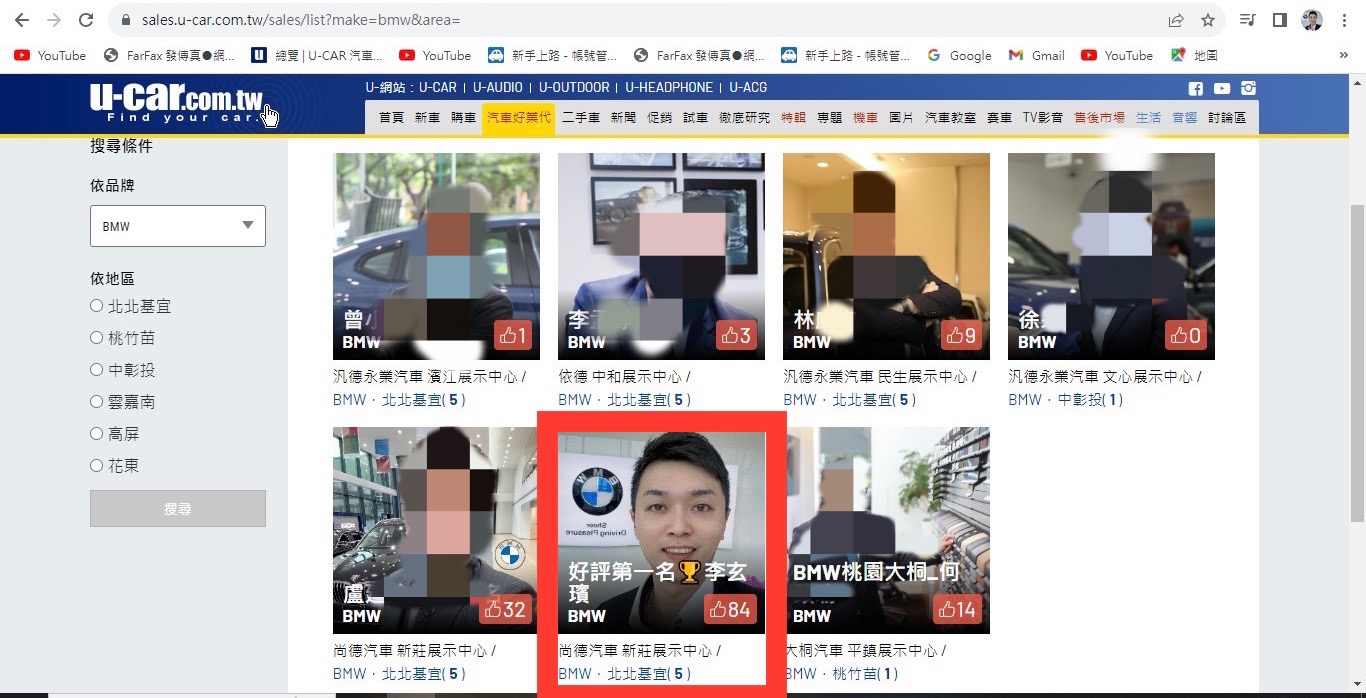Image resolution: width=1366 pixels, height=698 pixels.
Task: Click the BMW．桃竹苗(1) link
Action: pos(841,674)
